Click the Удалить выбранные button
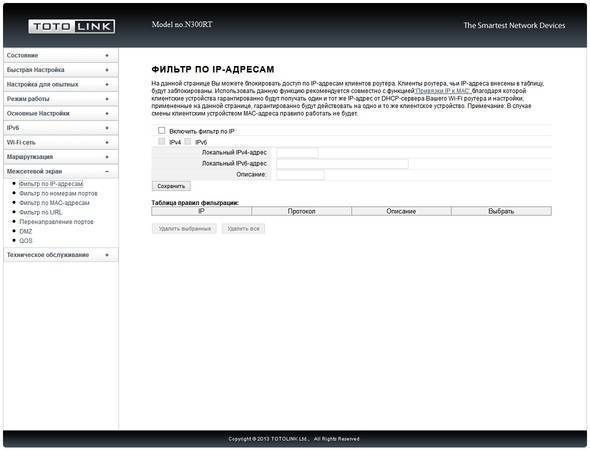Screen dimensions: 590x450 184,229
